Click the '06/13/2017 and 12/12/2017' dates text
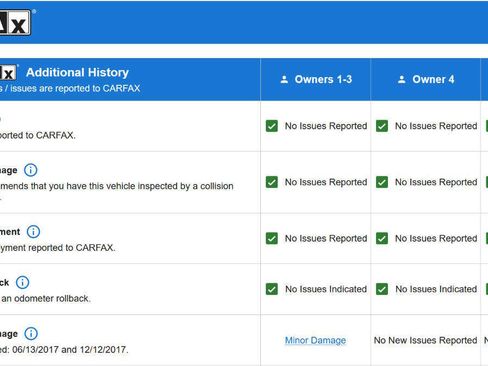Viewport: 488px width, 366px height. [x=69, y=350]
